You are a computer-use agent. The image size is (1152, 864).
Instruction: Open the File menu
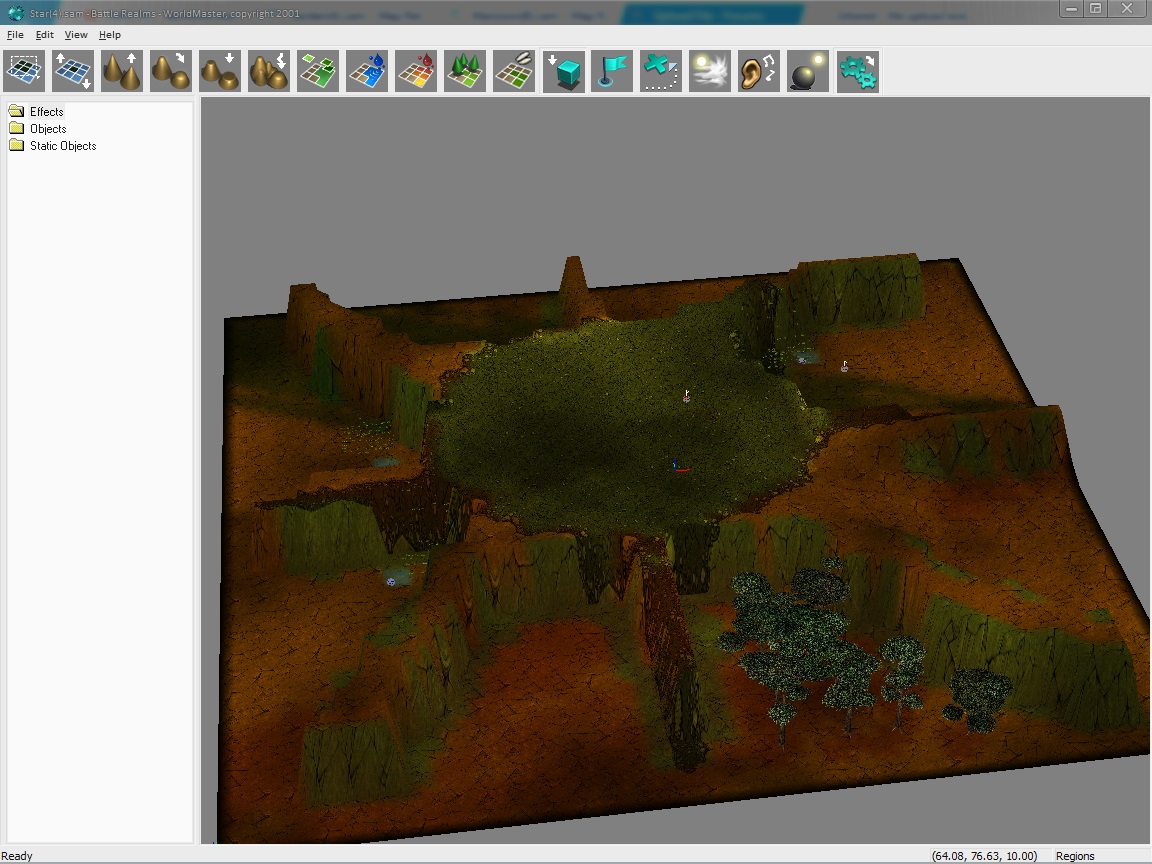coord(15,35)
